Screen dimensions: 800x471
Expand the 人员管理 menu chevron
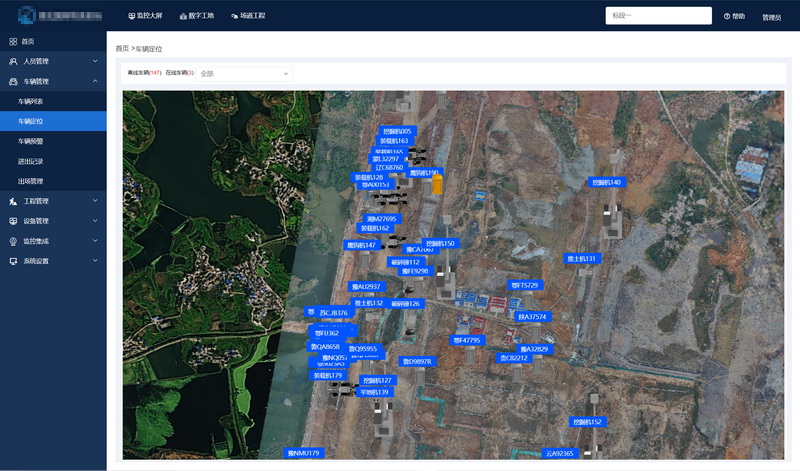95,61
